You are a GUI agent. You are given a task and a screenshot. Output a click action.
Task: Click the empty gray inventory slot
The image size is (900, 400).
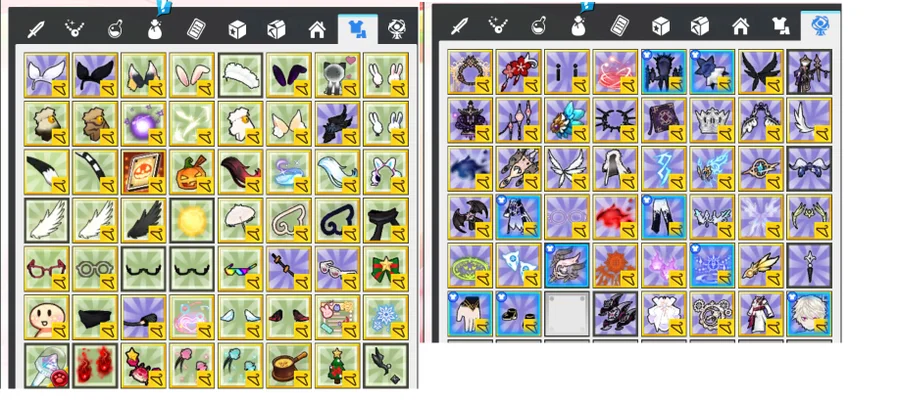coord(567,313)
